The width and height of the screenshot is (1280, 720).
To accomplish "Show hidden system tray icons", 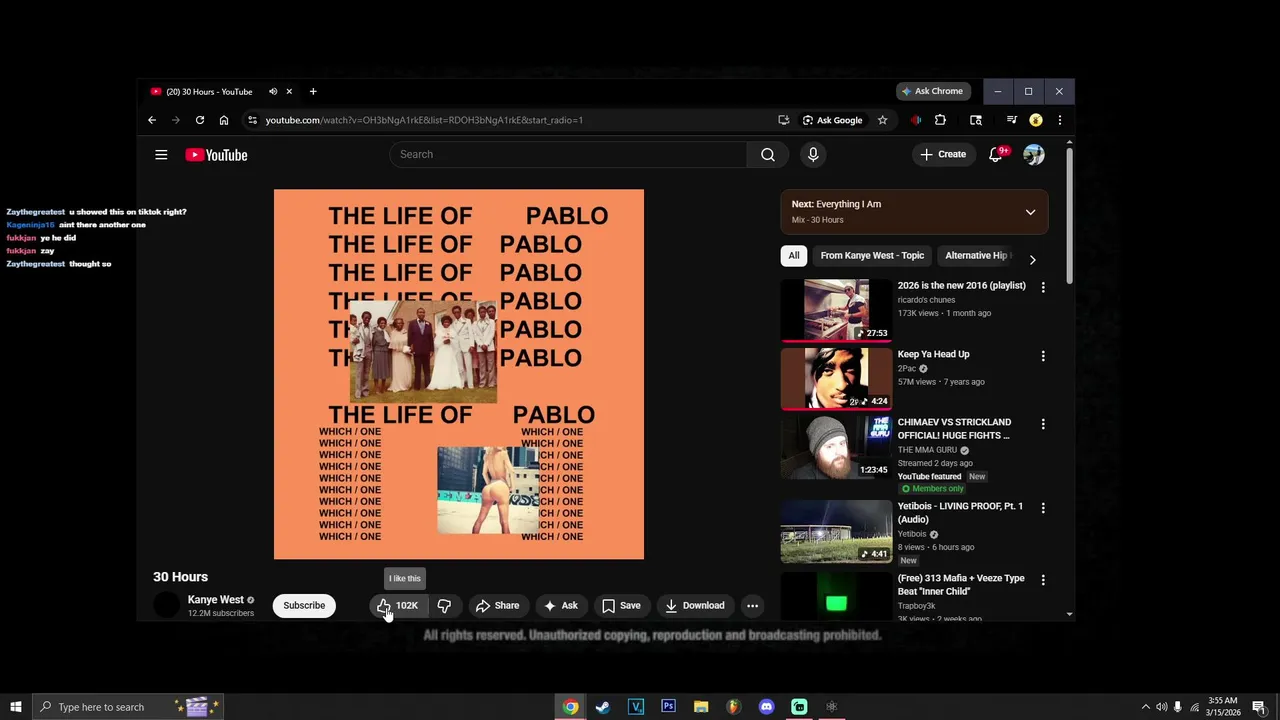I will 1146,707.
